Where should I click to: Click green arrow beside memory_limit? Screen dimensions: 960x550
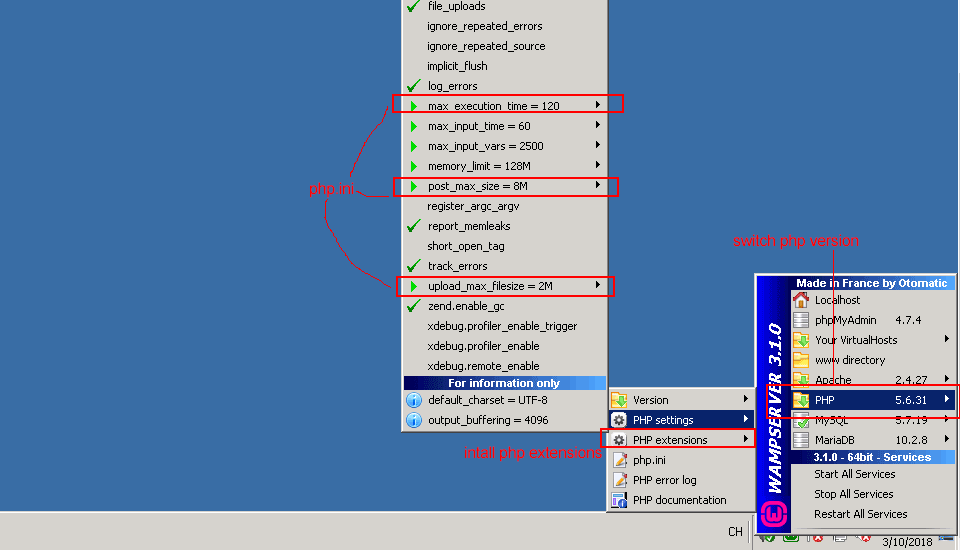414,166
